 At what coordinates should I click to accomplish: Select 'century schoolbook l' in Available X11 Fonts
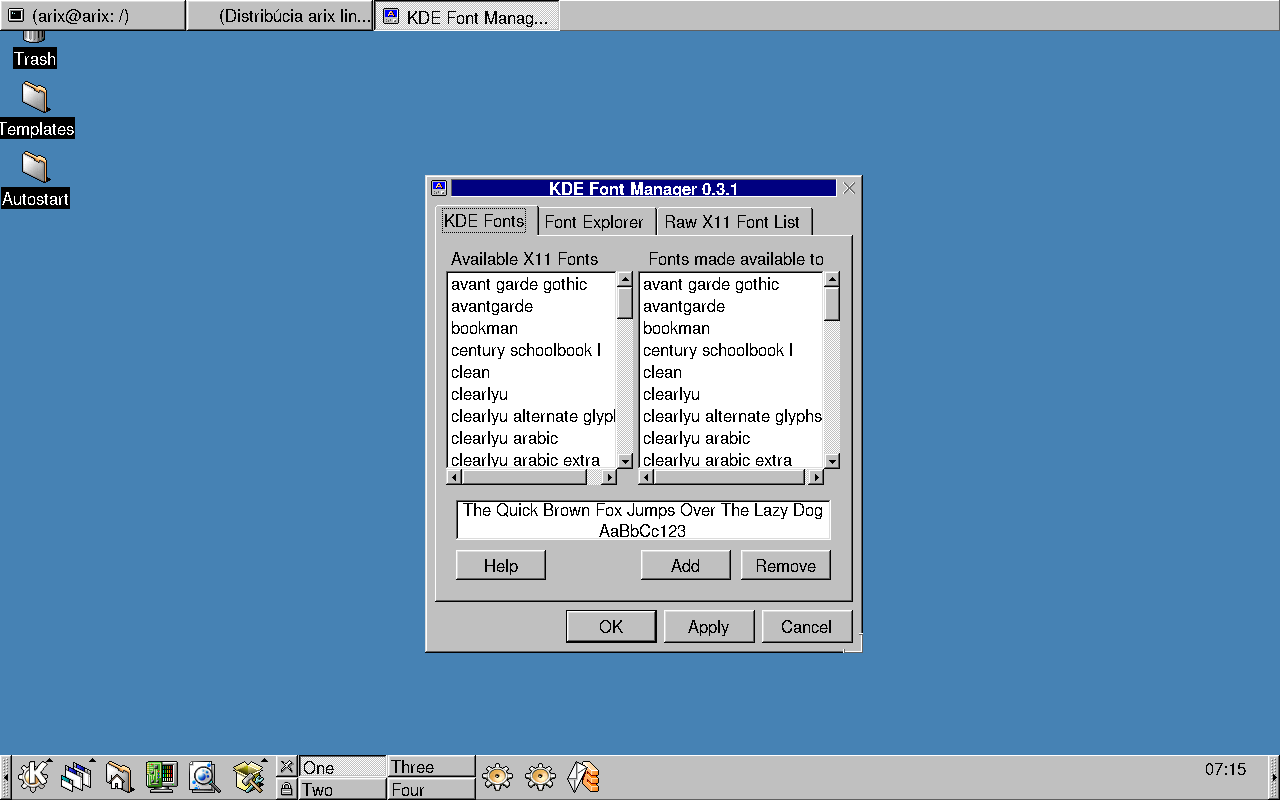click(531, 351)
